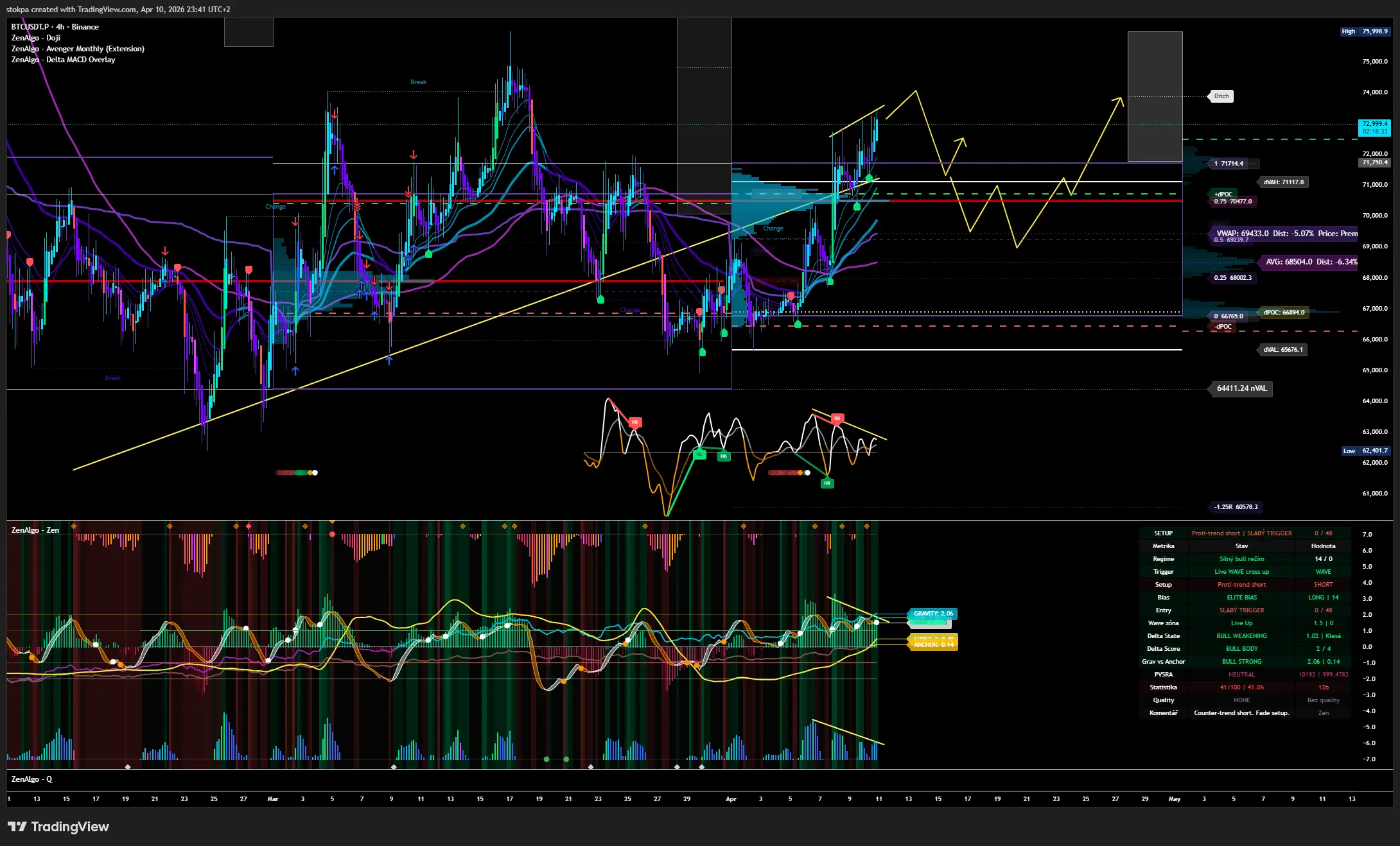Click the blue "Low" marker on price axis
This screenshot has height=846, width=1400.
click(1349, 451)
